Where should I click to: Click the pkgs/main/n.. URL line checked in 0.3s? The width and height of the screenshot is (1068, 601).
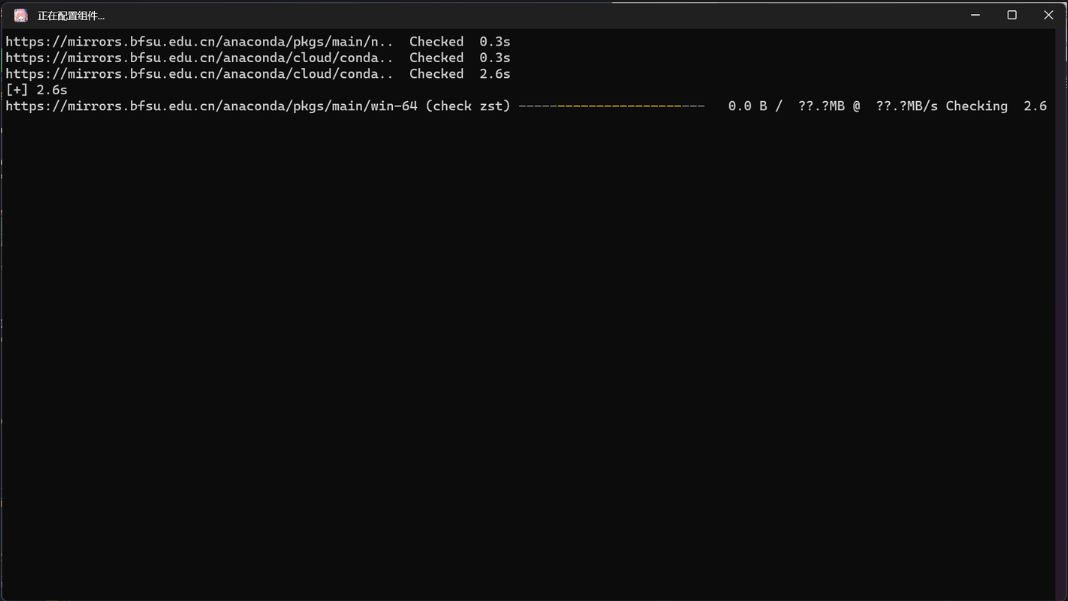point(200,42)
